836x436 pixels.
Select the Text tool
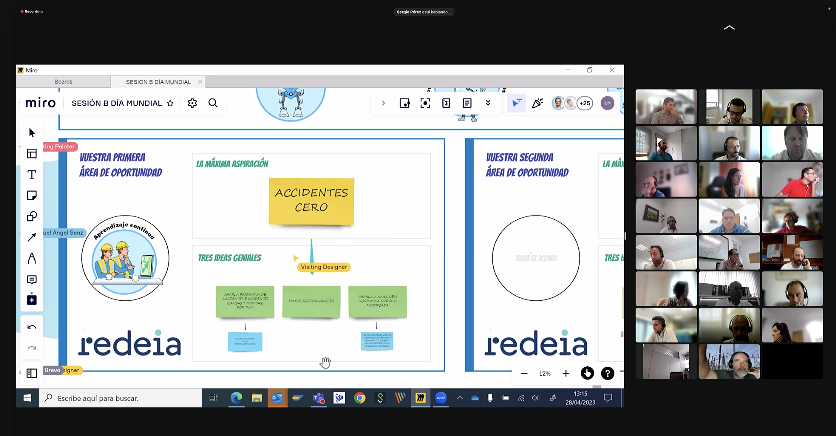pyautogui.click(x=31, y=174)
